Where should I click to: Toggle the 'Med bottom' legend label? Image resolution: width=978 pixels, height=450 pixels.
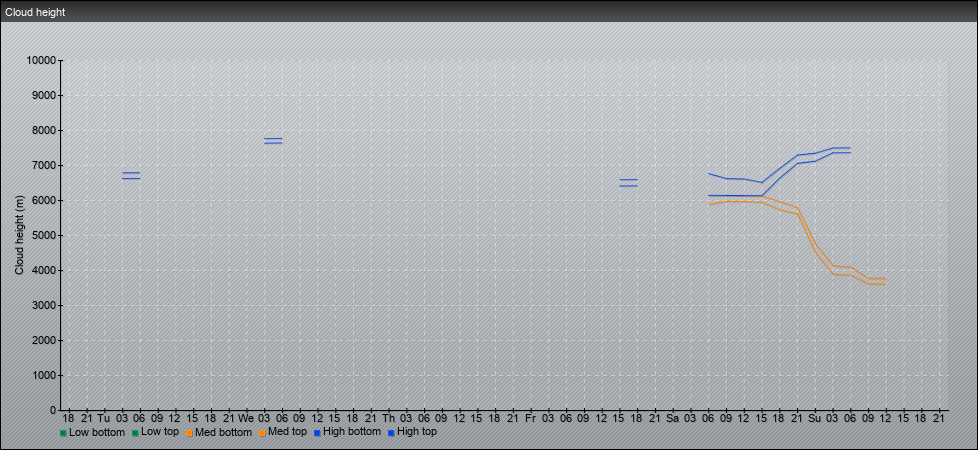(223, 432)
